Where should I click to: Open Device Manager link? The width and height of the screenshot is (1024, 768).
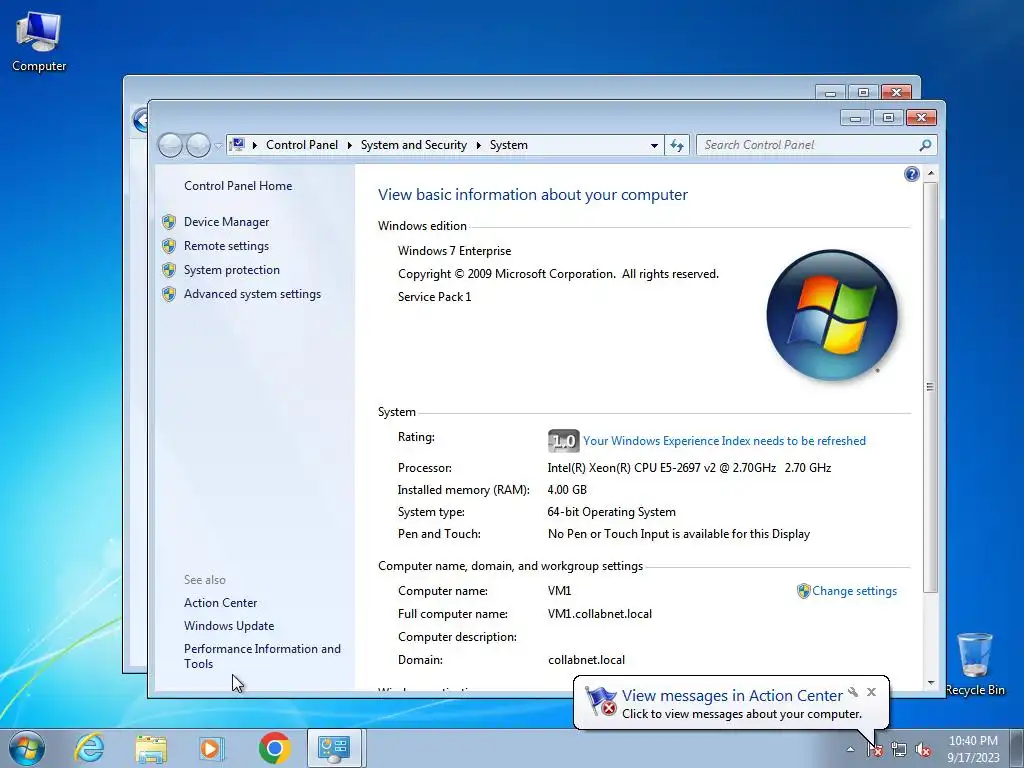[226, 222]
